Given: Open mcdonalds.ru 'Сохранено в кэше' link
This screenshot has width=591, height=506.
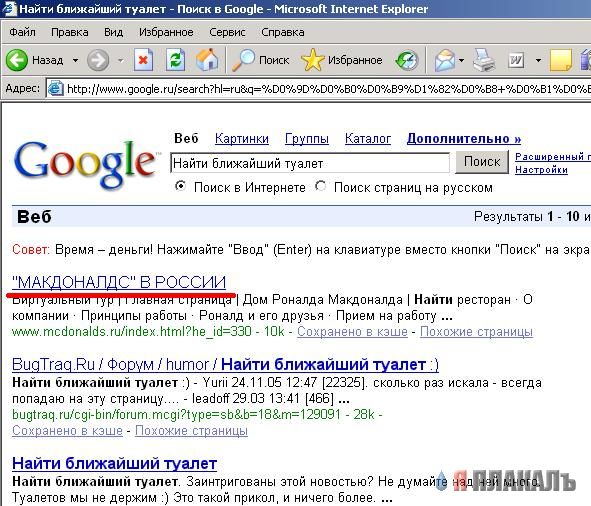Looking at the screenshot, I should [x=352, y=332].
